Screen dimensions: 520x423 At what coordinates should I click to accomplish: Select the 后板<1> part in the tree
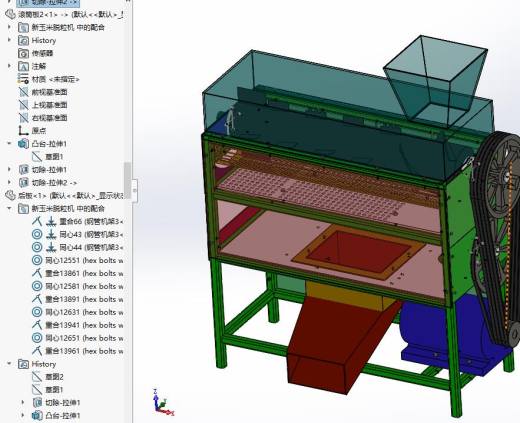pyautogui.click(x=64, y=195)
